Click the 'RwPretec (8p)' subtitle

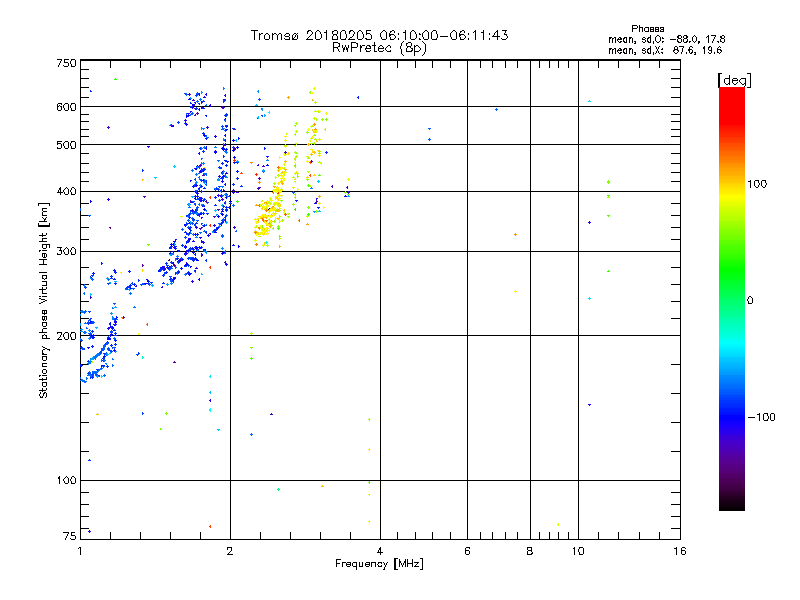(379, 48)
